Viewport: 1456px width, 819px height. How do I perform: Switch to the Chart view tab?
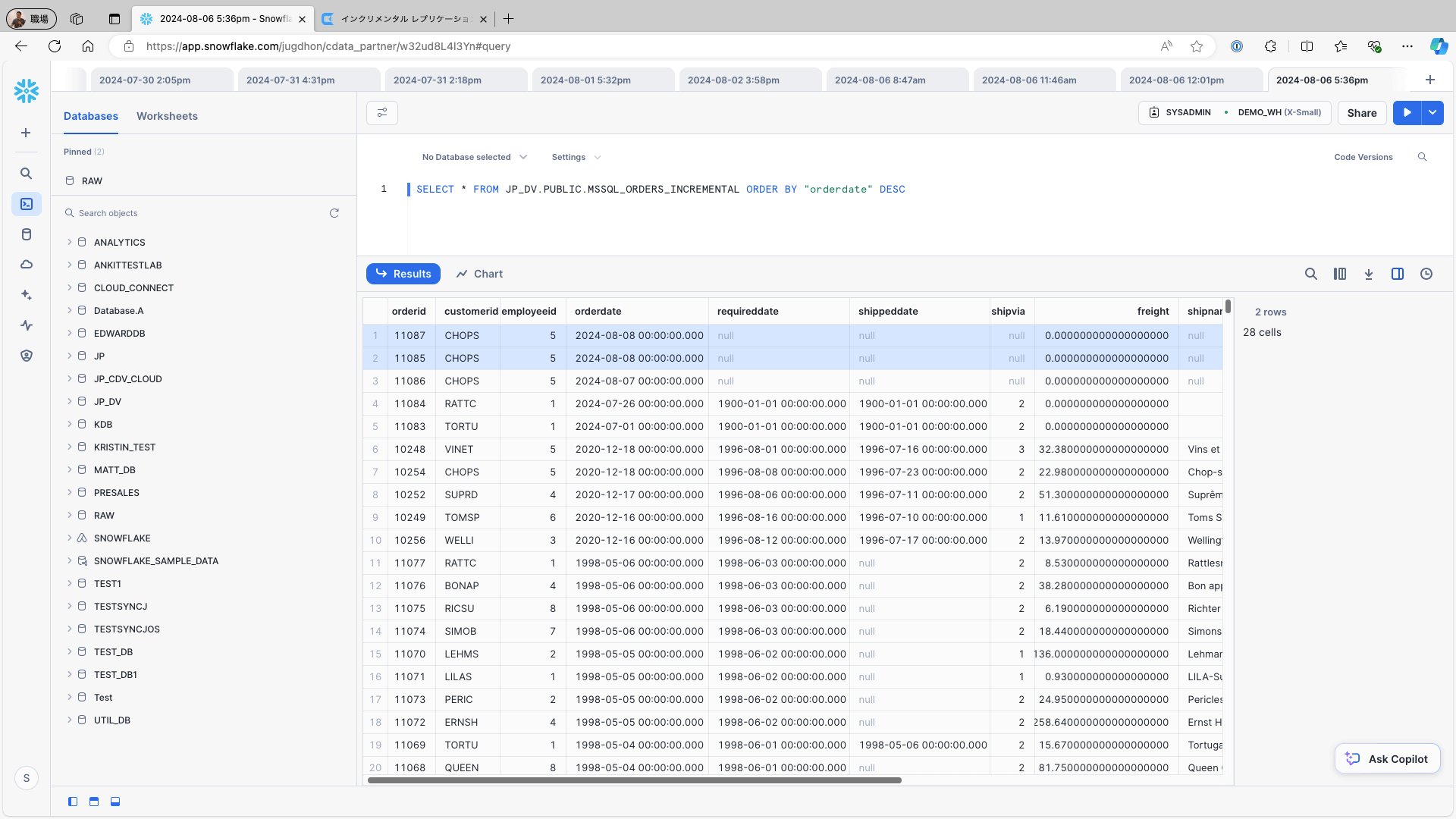coord(479,274)
